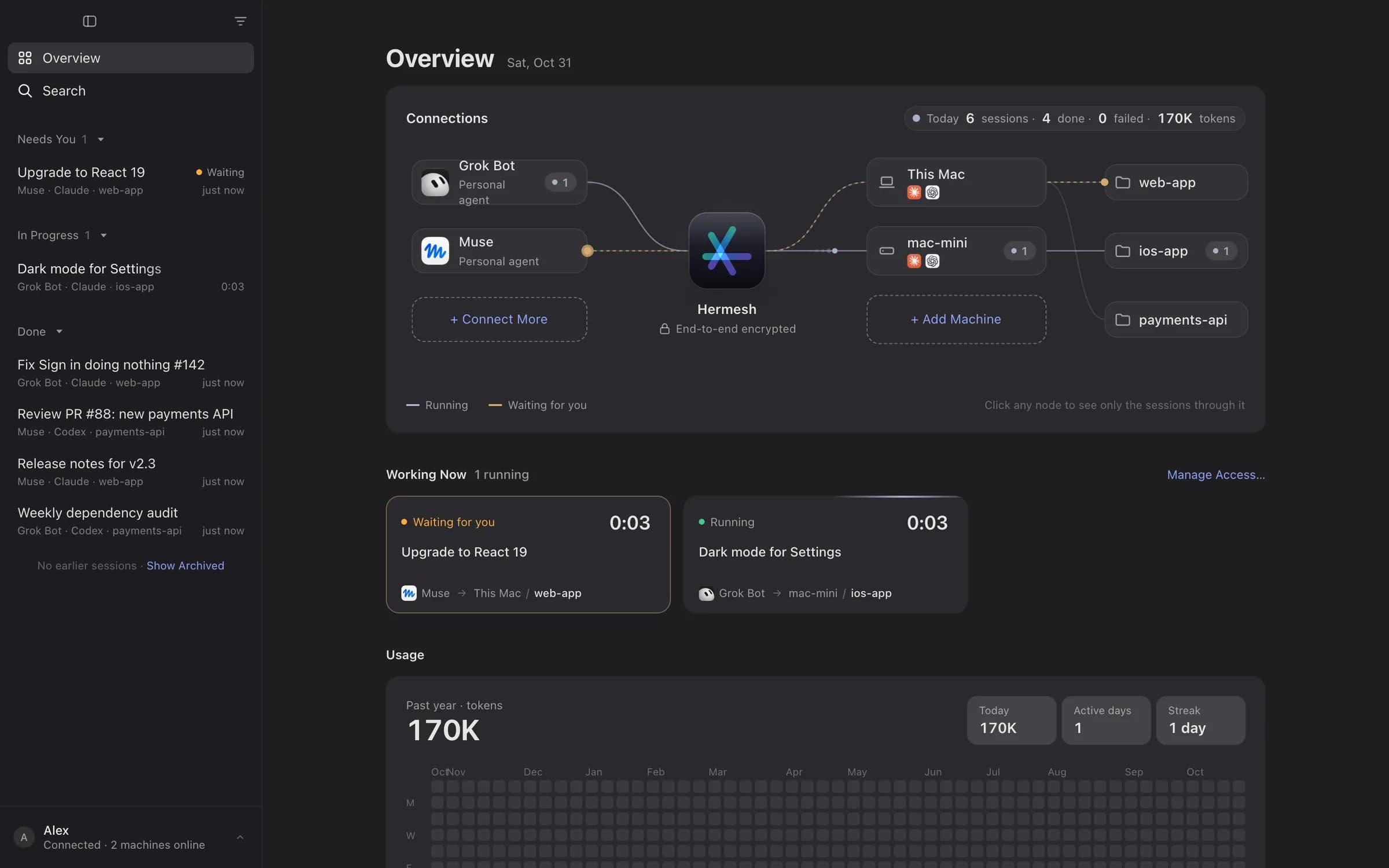Click the Grok Bot session count badge
This screenshot has width=1389, height=868.
(560, 182)
